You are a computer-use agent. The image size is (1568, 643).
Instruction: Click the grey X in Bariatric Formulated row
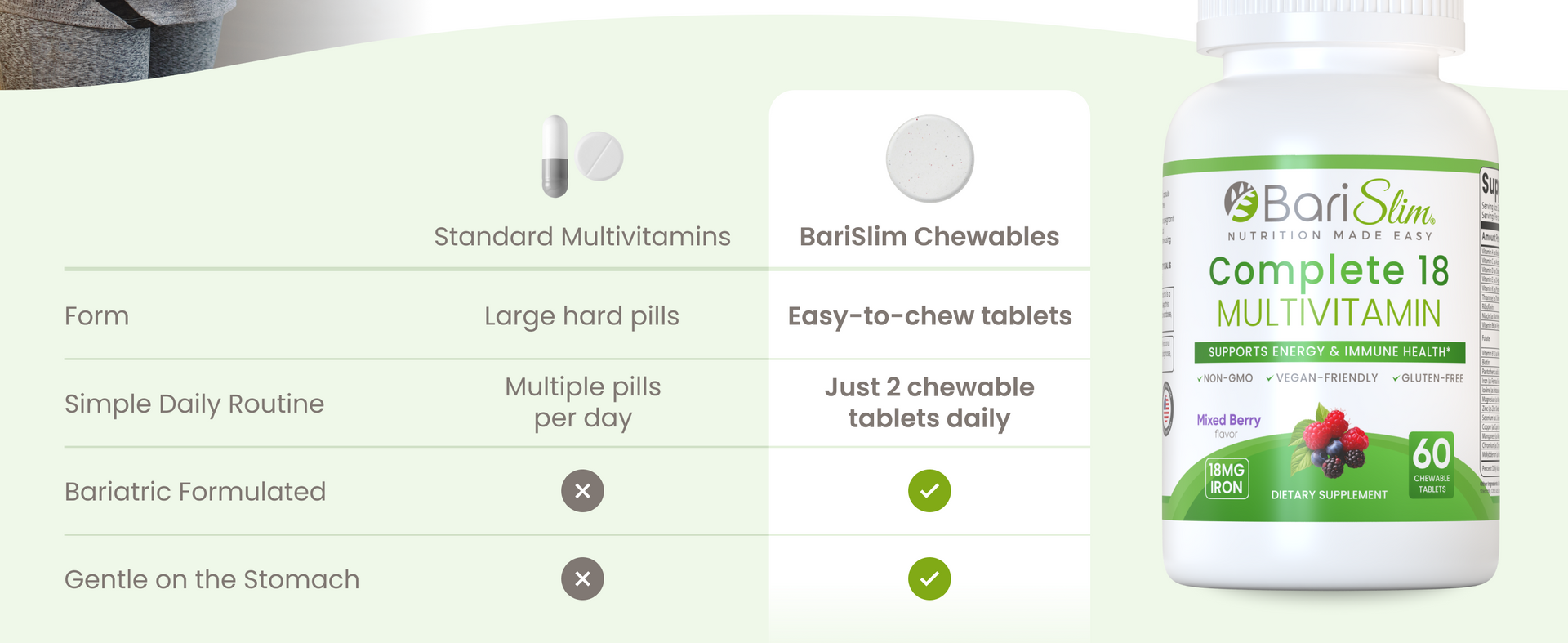(582, 491)
